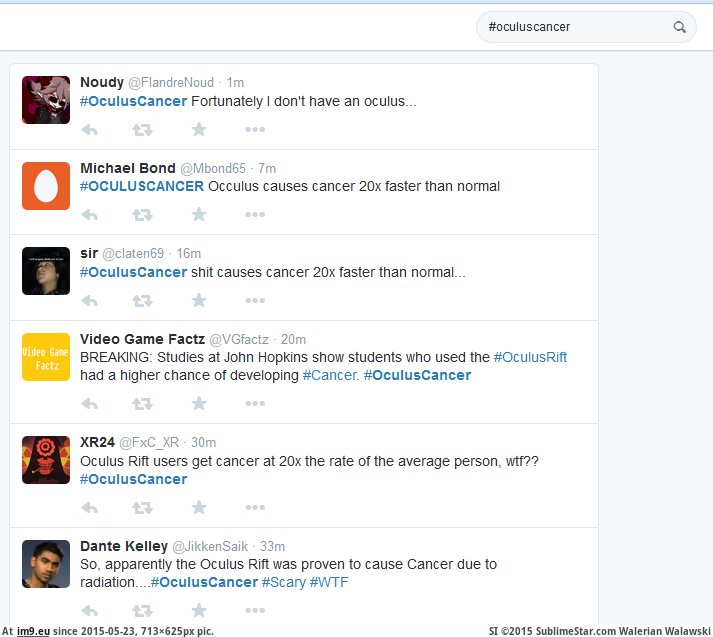Favorite Dante Kelley's tweet
This screenshot has width=713, height=637.
point(199,610)
